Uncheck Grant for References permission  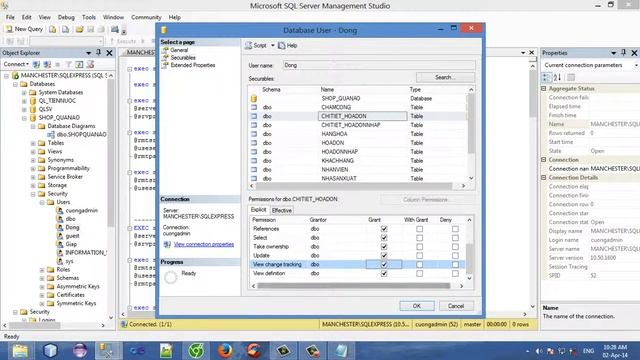[x=384, y=229]
